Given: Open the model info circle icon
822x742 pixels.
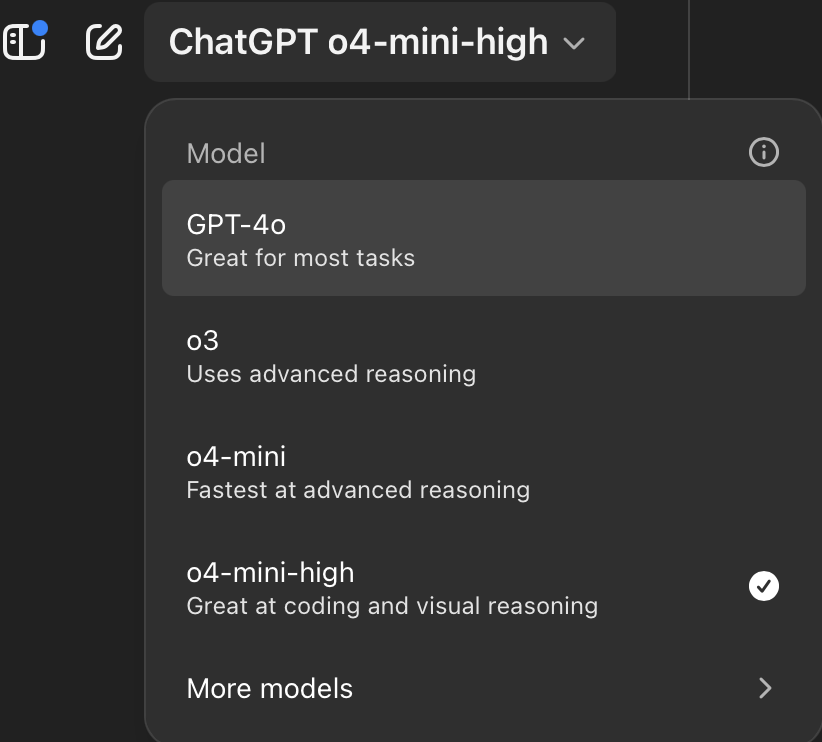Looking at the screenshot, I should (x=763, y=153).
